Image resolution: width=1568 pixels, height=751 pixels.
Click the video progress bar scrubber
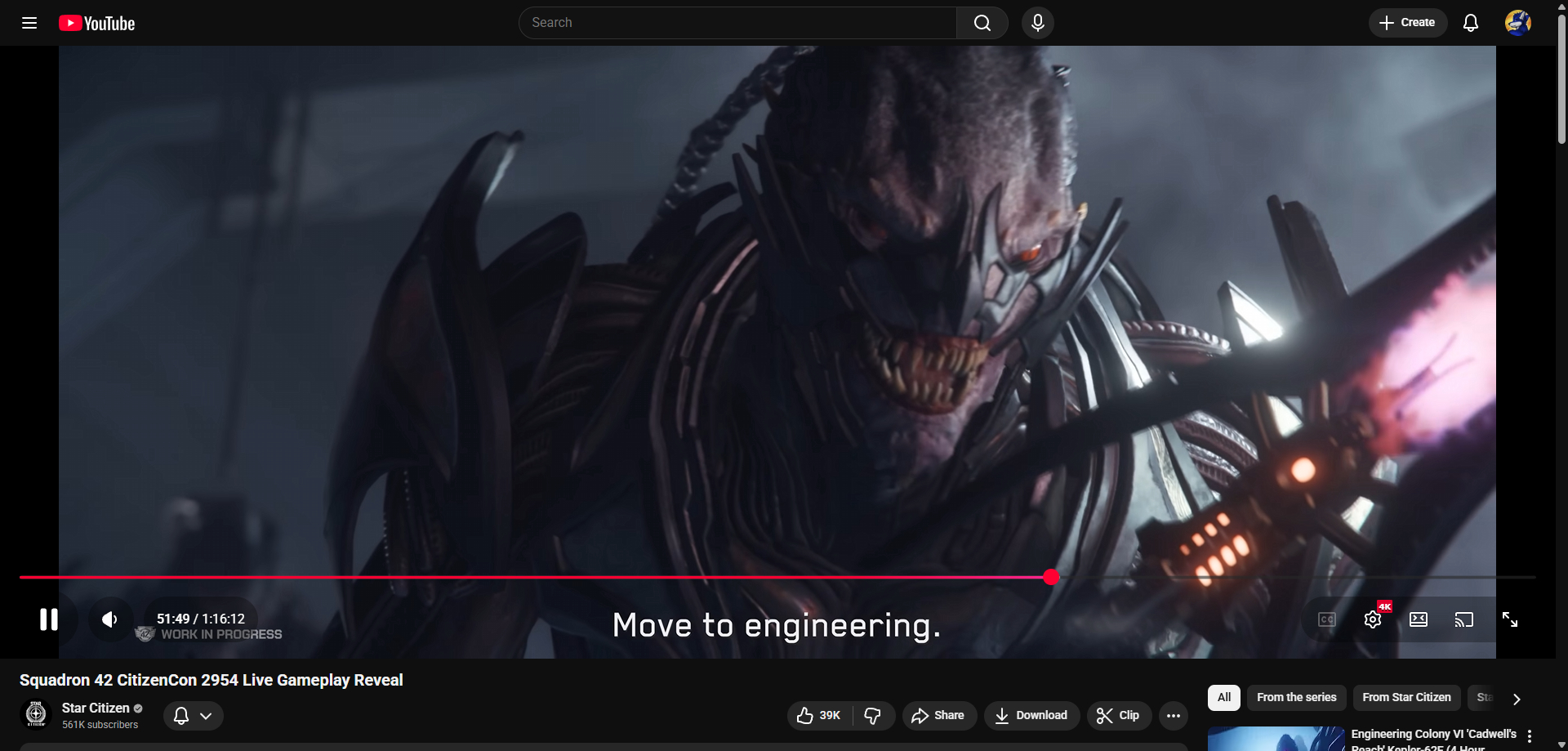click(x=1051, y=577)
